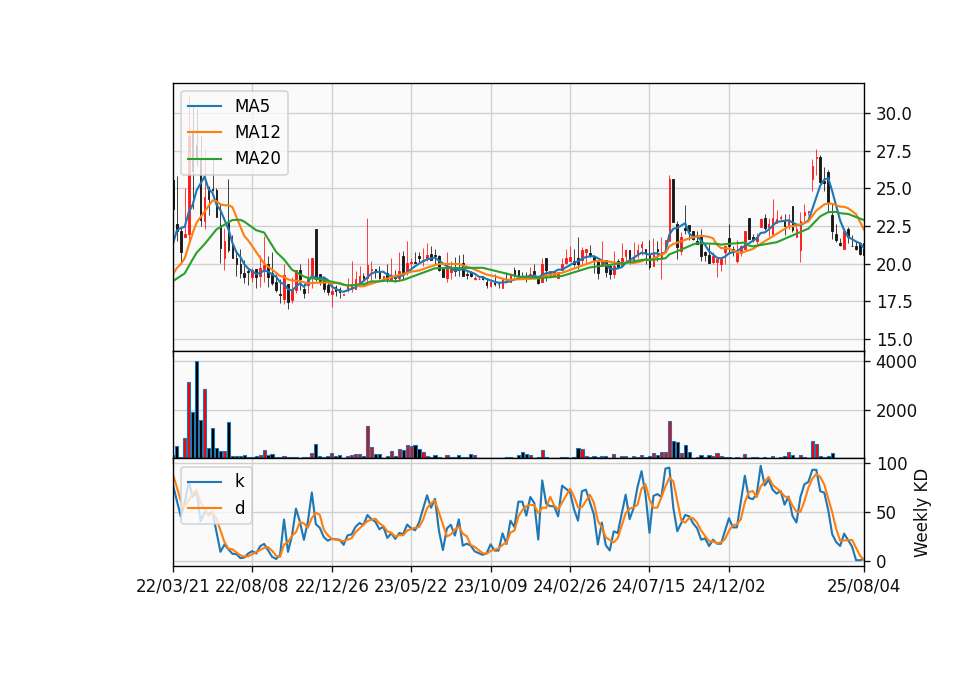Click the MA12 legend label
Image resolution: width=960 pixels, height=690 pixels.
coord(257,132)
